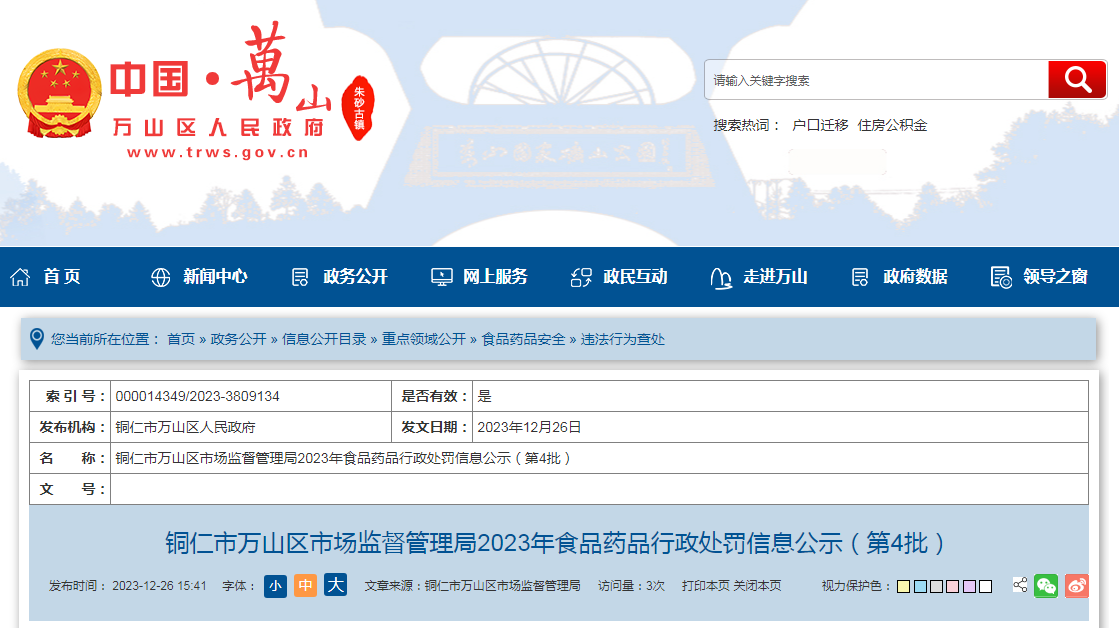
Task: Share the article via Weibo icon
Action: [1076, 586]
